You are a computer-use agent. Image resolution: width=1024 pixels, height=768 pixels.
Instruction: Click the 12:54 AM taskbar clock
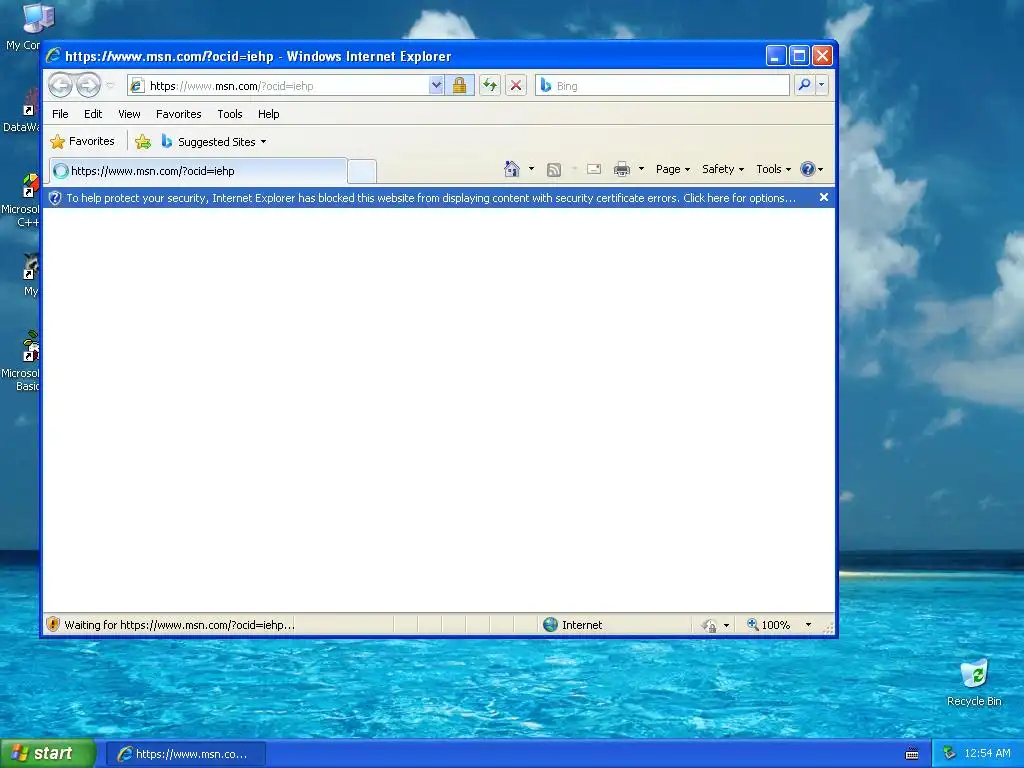click(987, 754)
